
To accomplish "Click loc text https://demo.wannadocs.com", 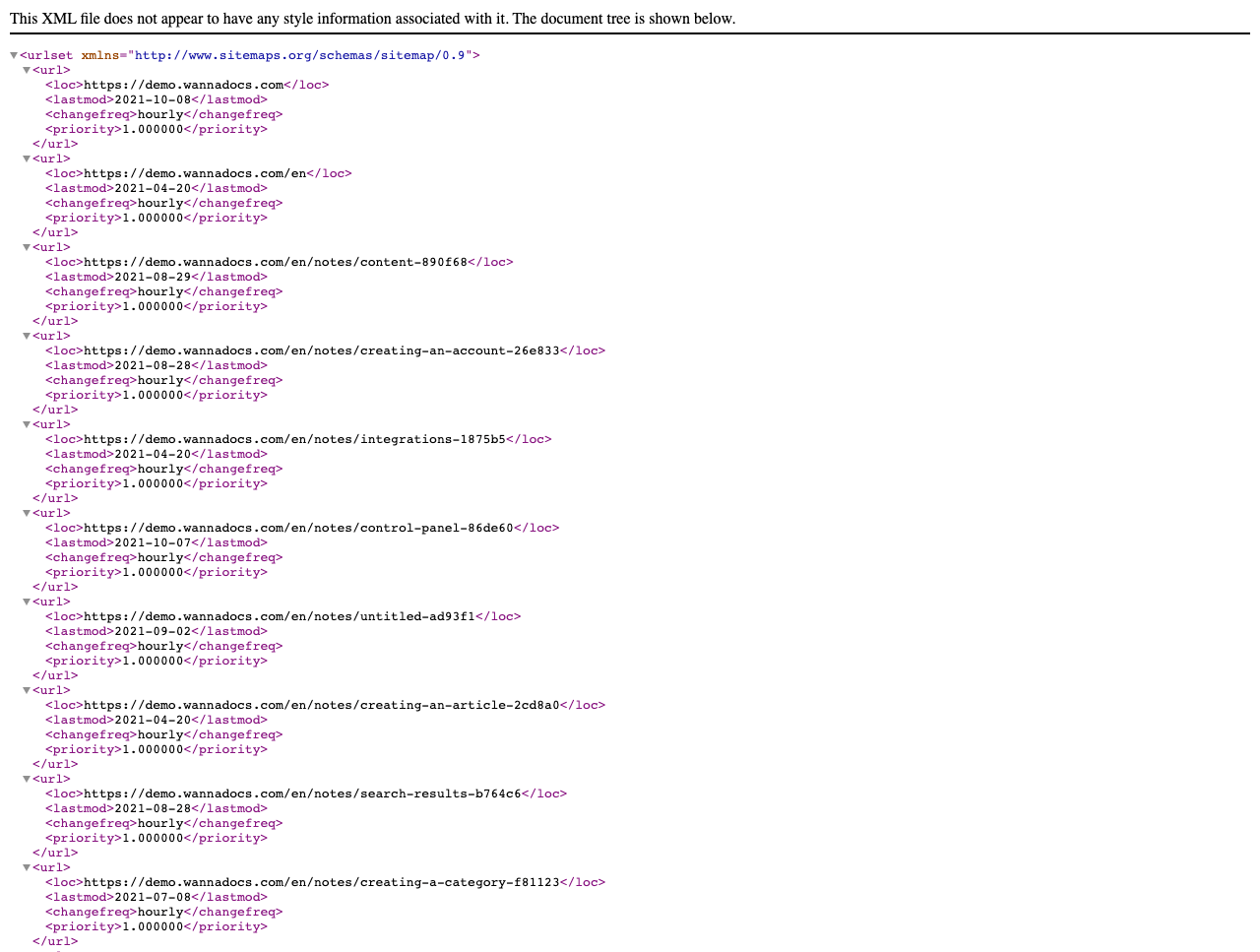I will [183, 85].
